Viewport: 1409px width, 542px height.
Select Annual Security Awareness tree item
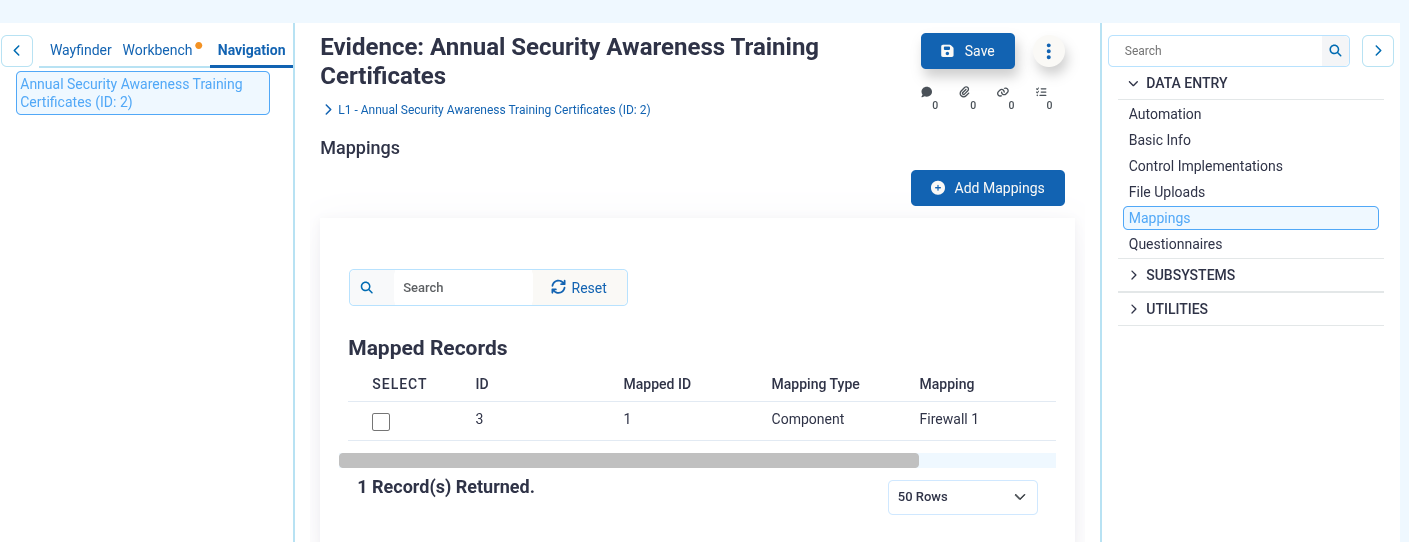click(x=143, y=93)
